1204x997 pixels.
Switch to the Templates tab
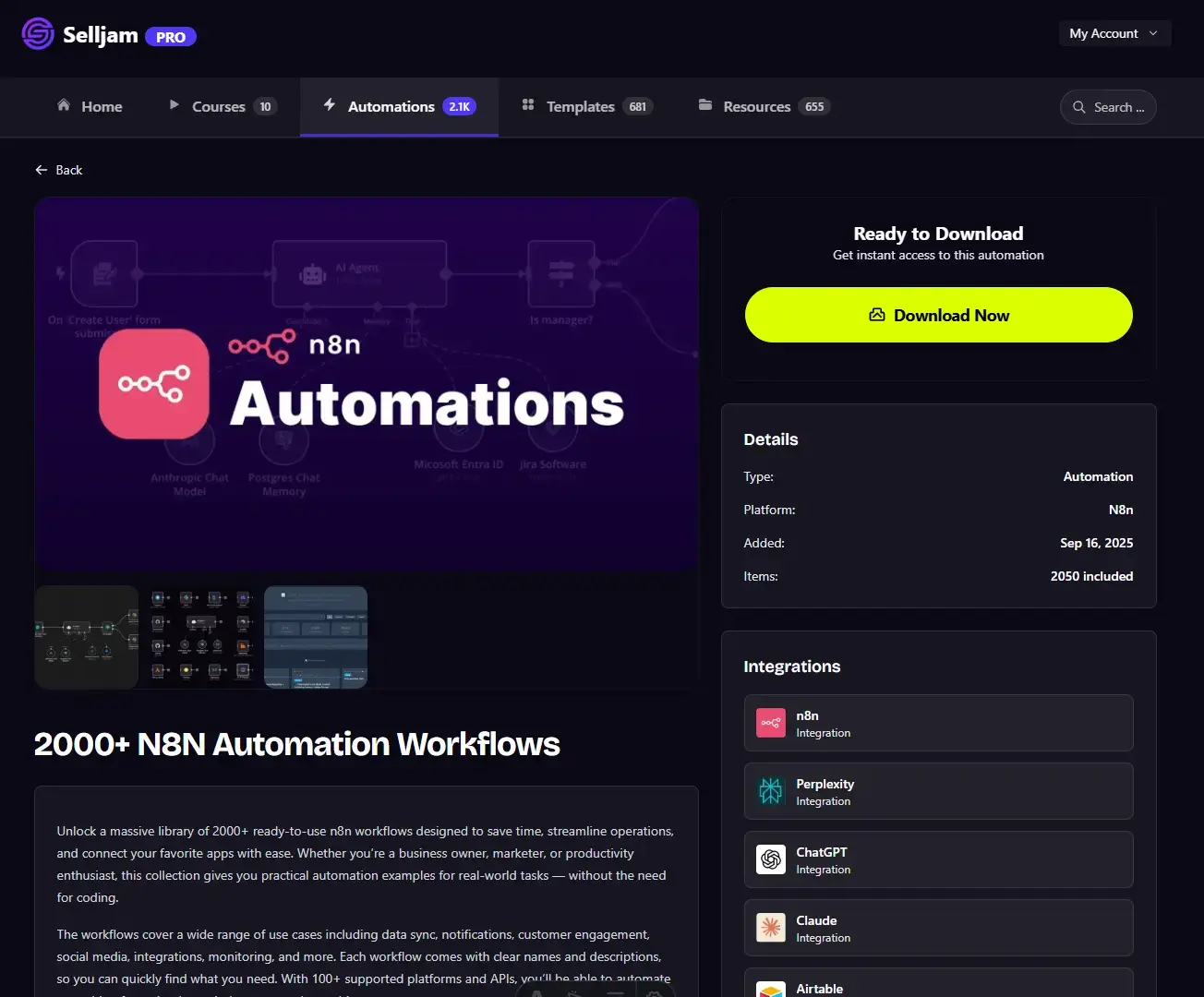[587, 106]
